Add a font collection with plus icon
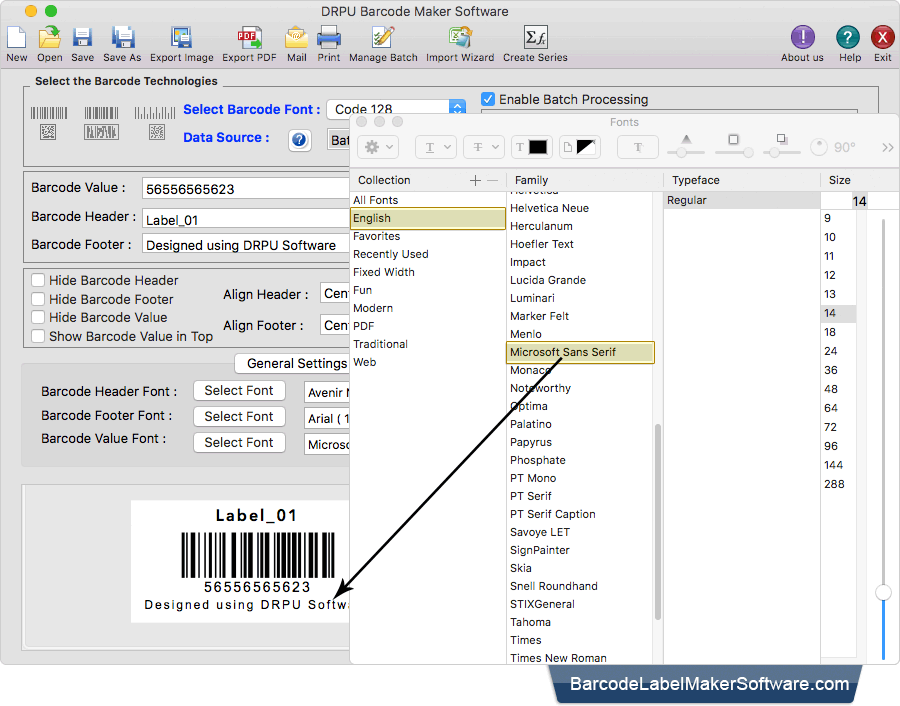The image size is (900, 706). (475, 180)
